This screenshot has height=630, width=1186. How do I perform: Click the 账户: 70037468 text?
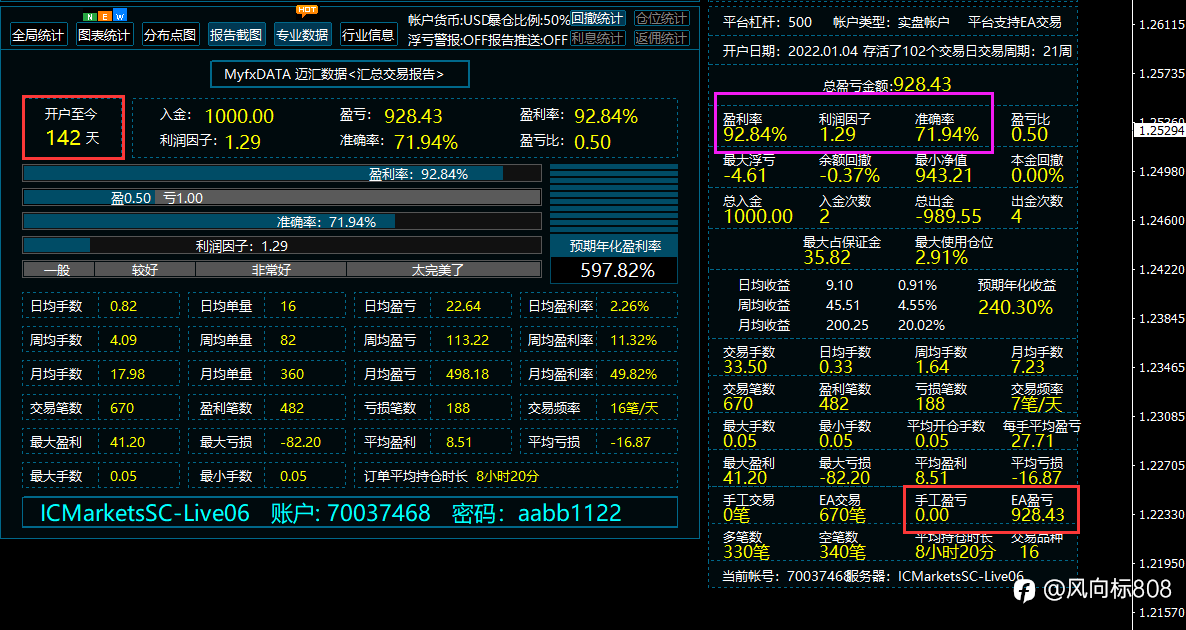pos(350,514)
